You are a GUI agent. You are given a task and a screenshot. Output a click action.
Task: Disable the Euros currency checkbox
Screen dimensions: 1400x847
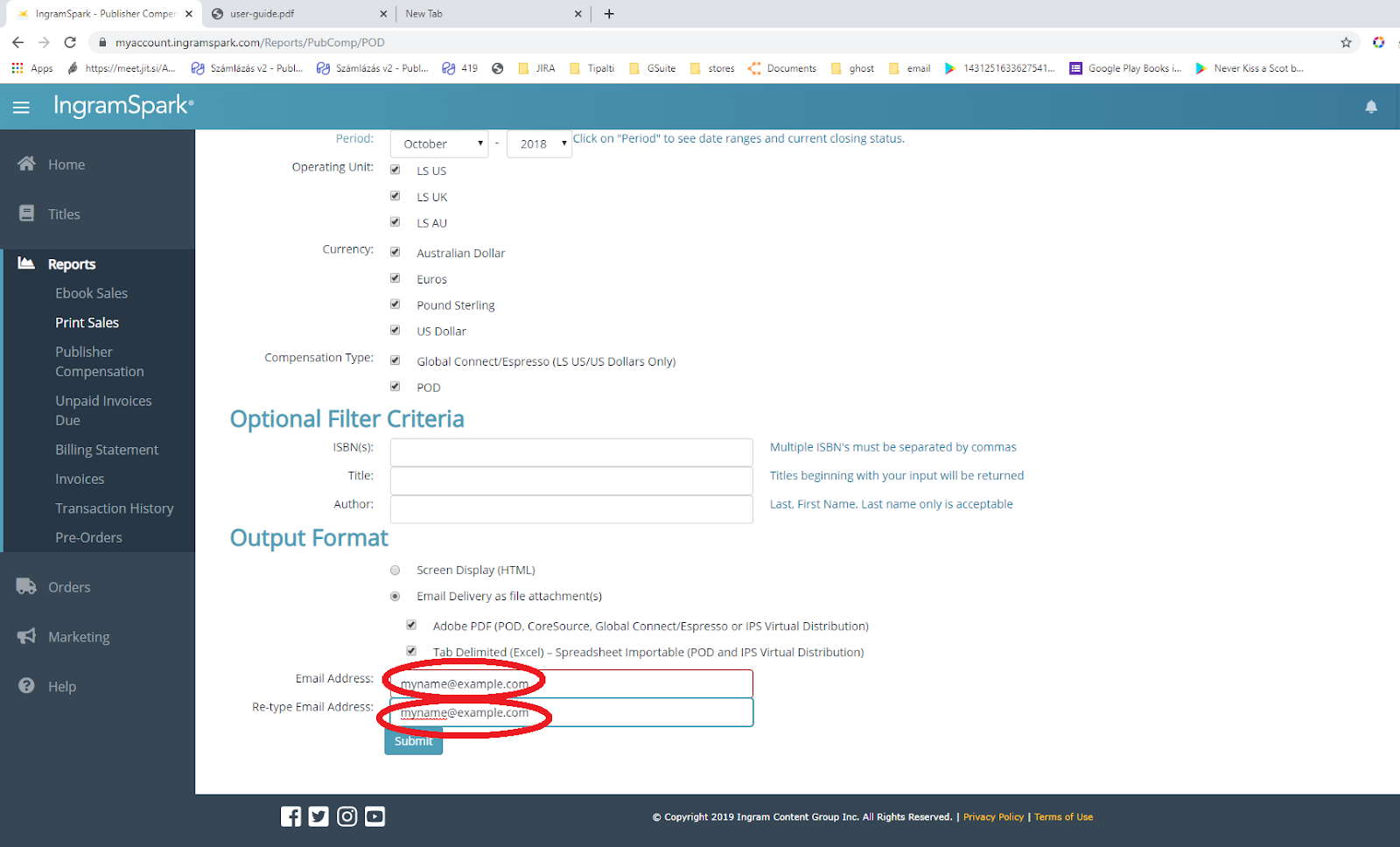click(395, 277)
